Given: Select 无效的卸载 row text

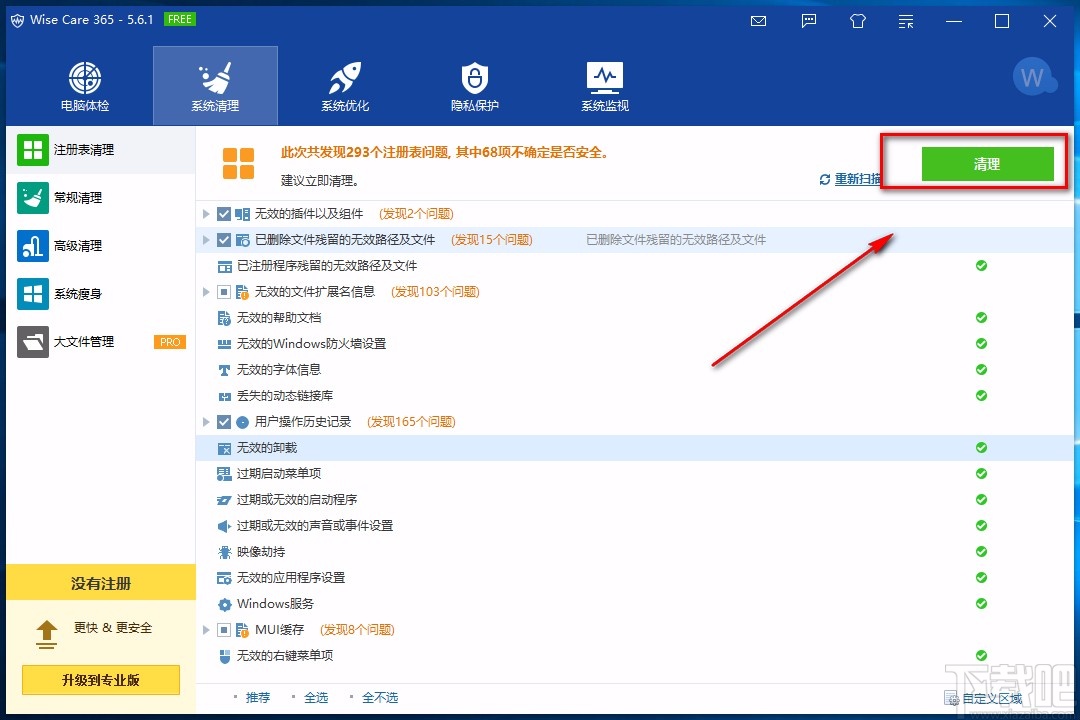Looking at the screenshot, I should pyautogui.click(x=267, y=448).
